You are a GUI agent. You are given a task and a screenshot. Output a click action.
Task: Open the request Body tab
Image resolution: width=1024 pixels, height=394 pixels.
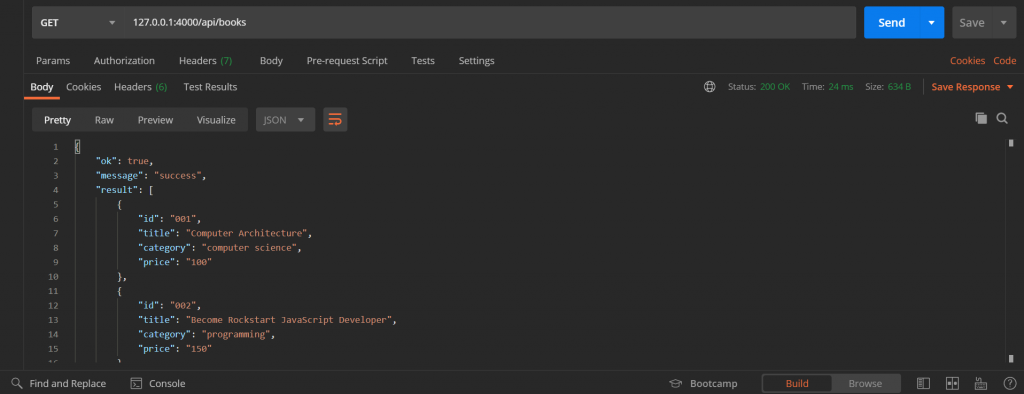click(271, 60)
